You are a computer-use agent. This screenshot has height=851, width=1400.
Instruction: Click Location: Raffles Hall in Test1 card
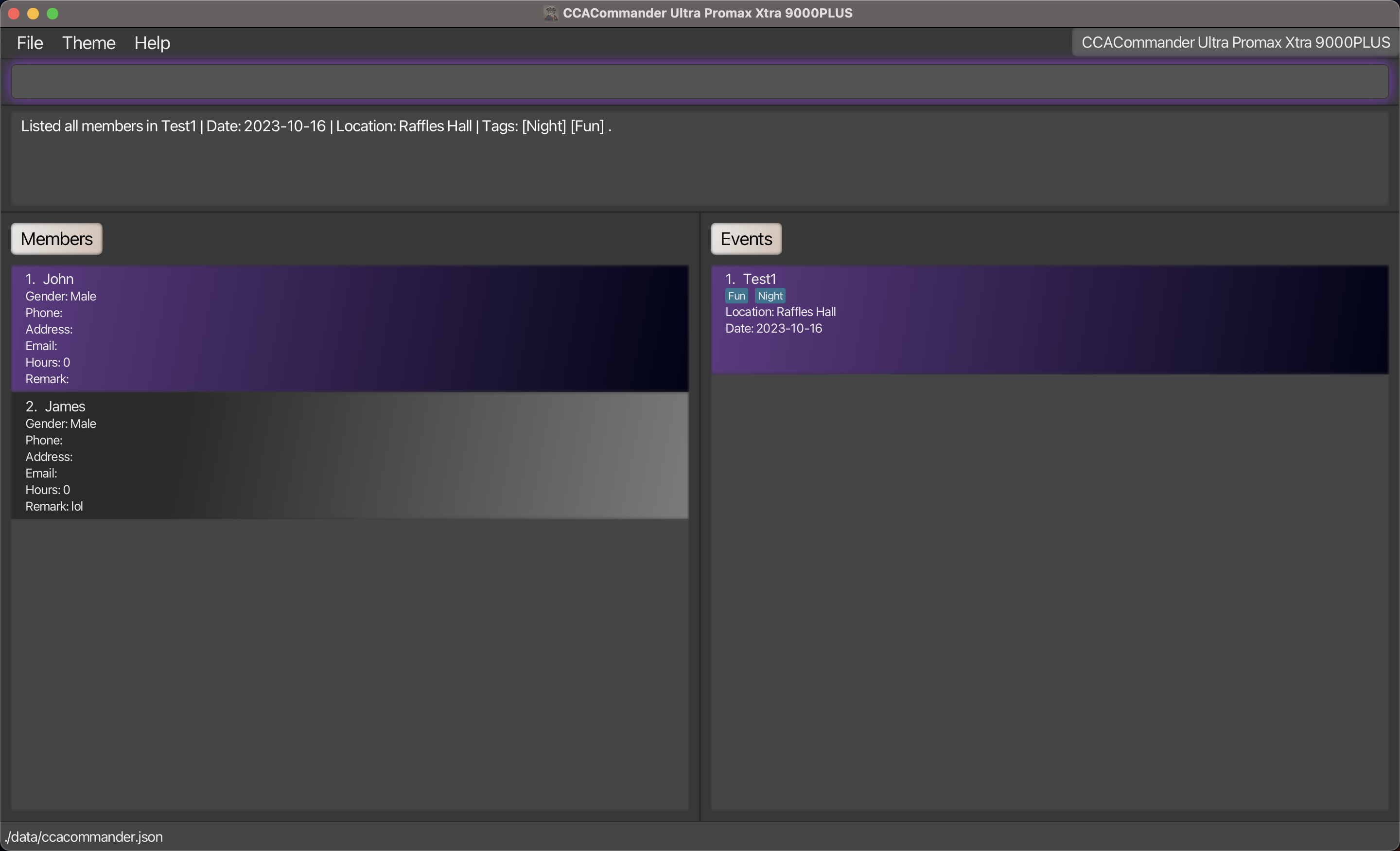780,312
